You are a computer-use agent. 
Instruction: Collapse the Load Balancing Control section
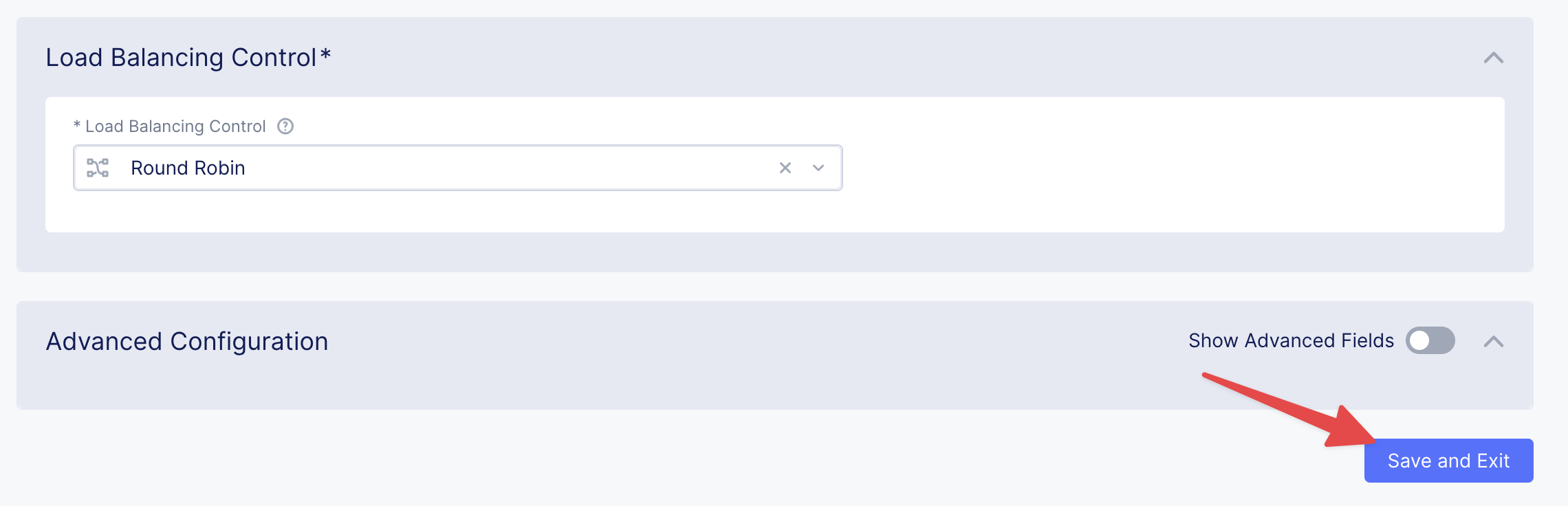click(x=1493, y=58)
